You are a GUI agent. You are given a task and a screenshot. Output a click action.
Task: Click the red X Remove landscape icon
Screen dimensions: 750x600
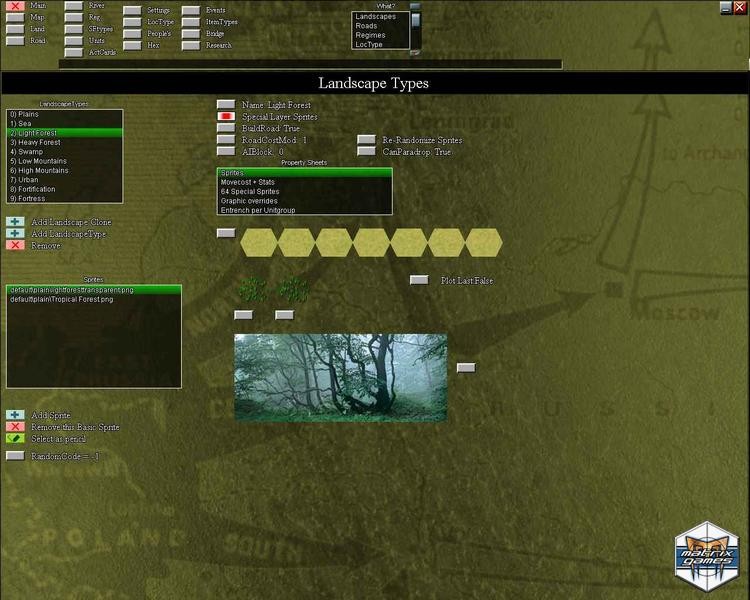point(15,245)
